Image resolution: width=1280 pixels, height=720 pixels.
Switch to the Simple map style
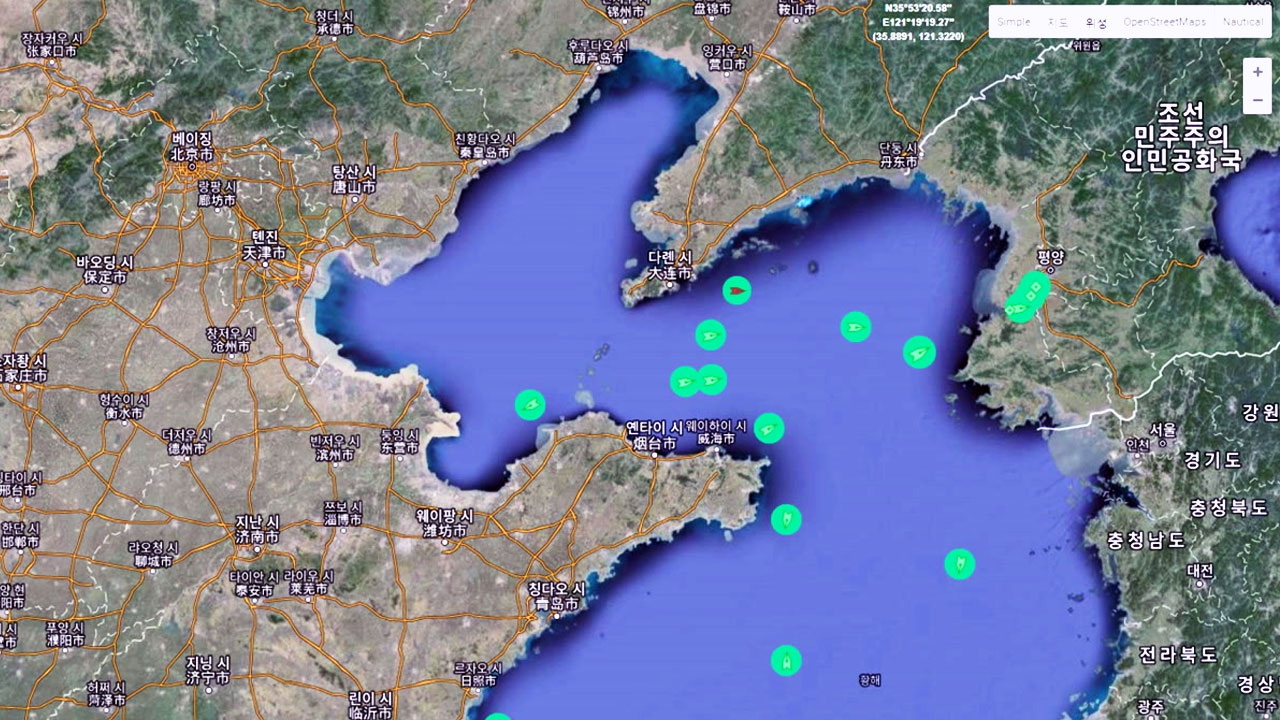pos(1013,22)
